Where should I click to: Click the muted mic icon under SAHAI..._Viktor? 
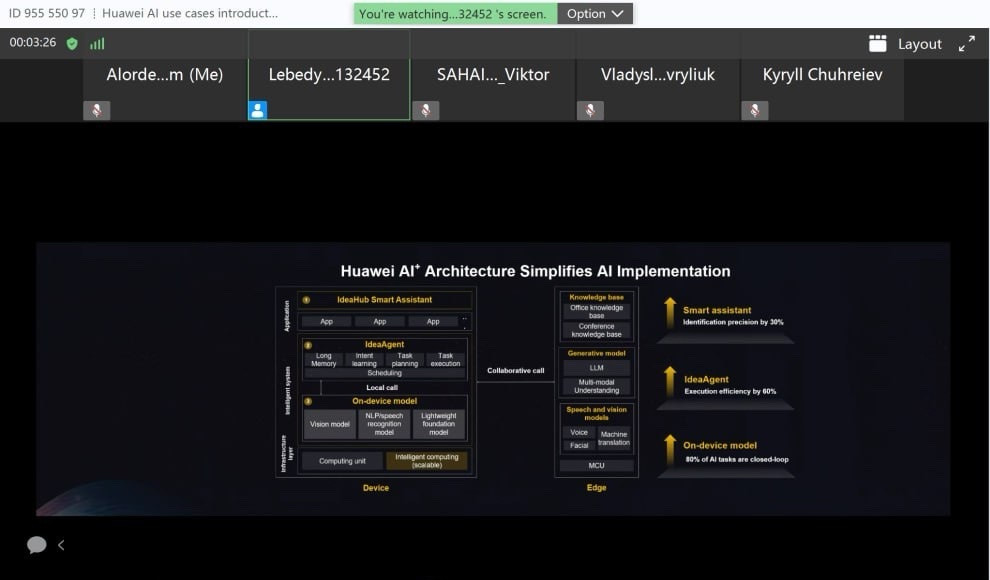(x=426, y=110)
